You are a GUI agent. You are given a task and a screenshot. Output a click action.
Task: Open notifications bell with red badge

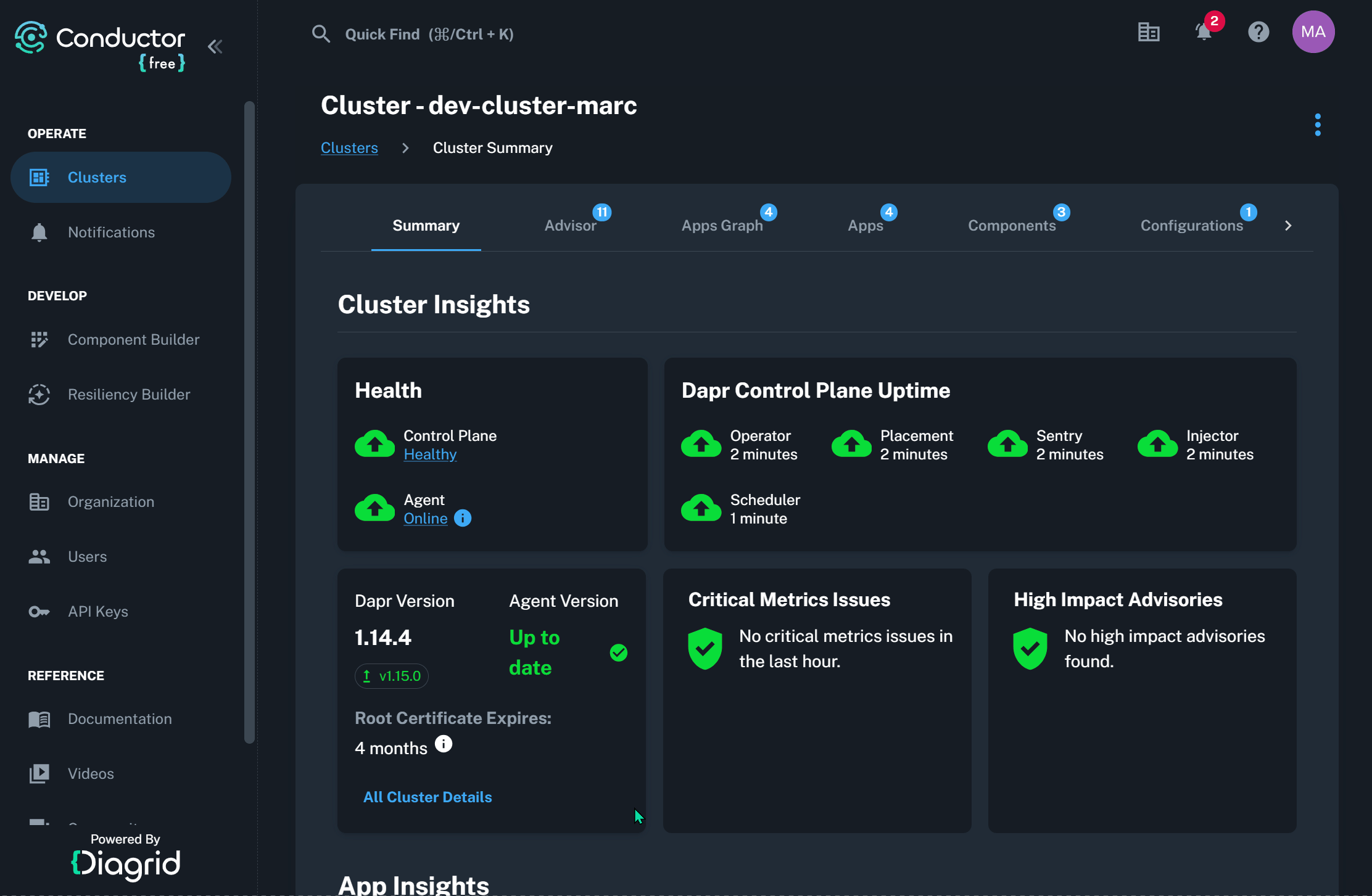point(1204,32)
